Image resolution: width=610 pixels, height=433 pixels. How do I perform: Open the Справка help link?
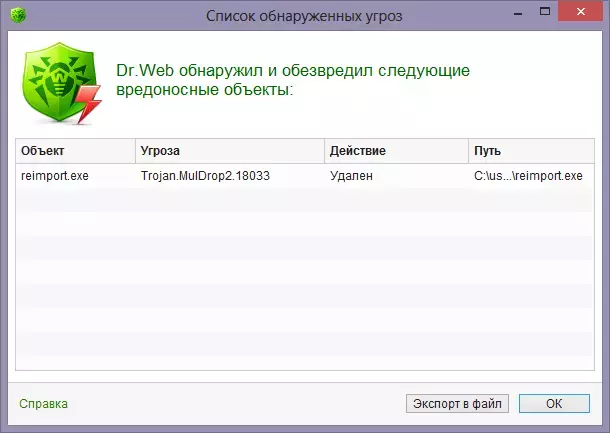tap(43, 404)
